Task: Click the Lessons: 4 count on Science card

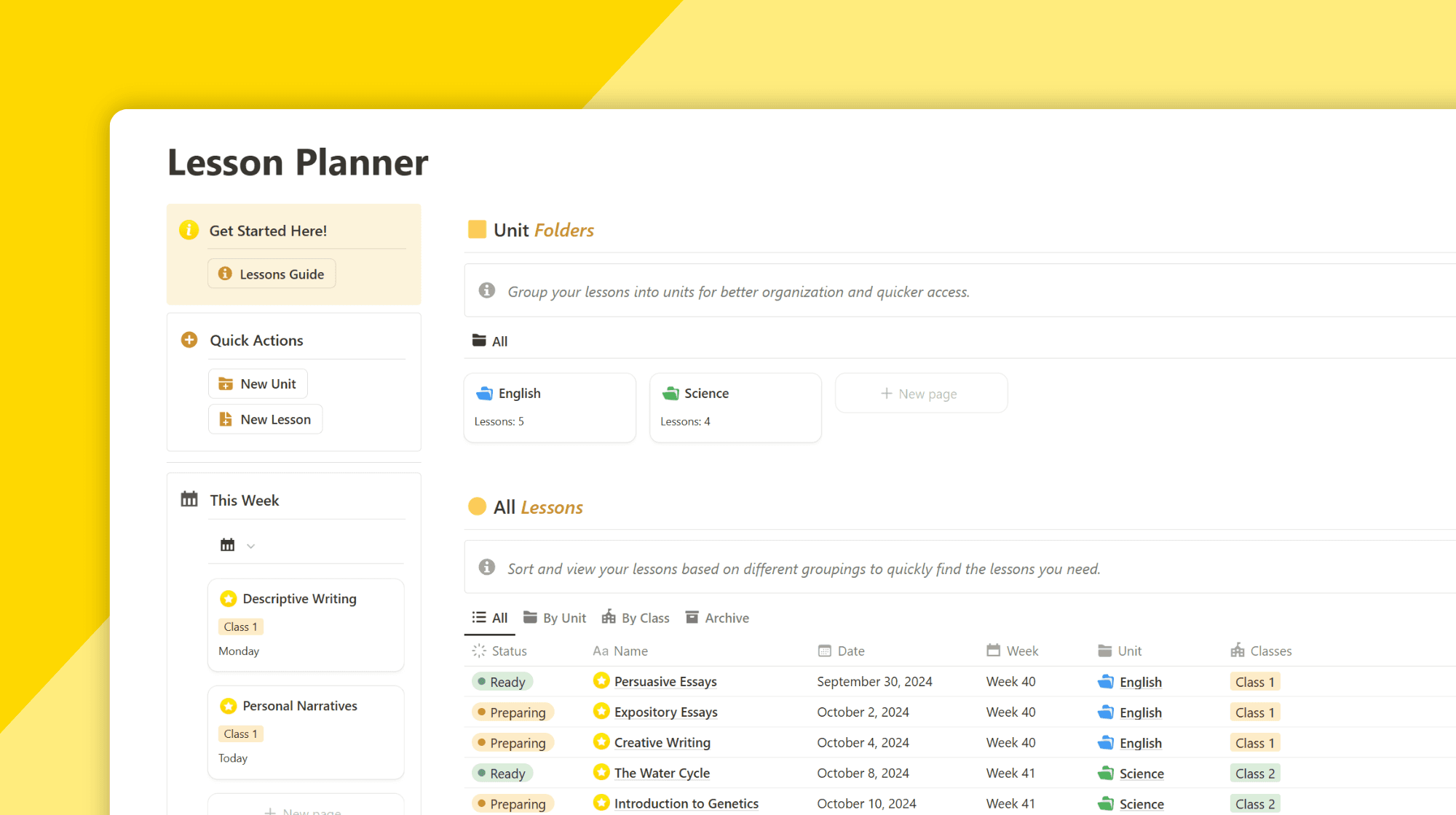Action: click(685, 421)
